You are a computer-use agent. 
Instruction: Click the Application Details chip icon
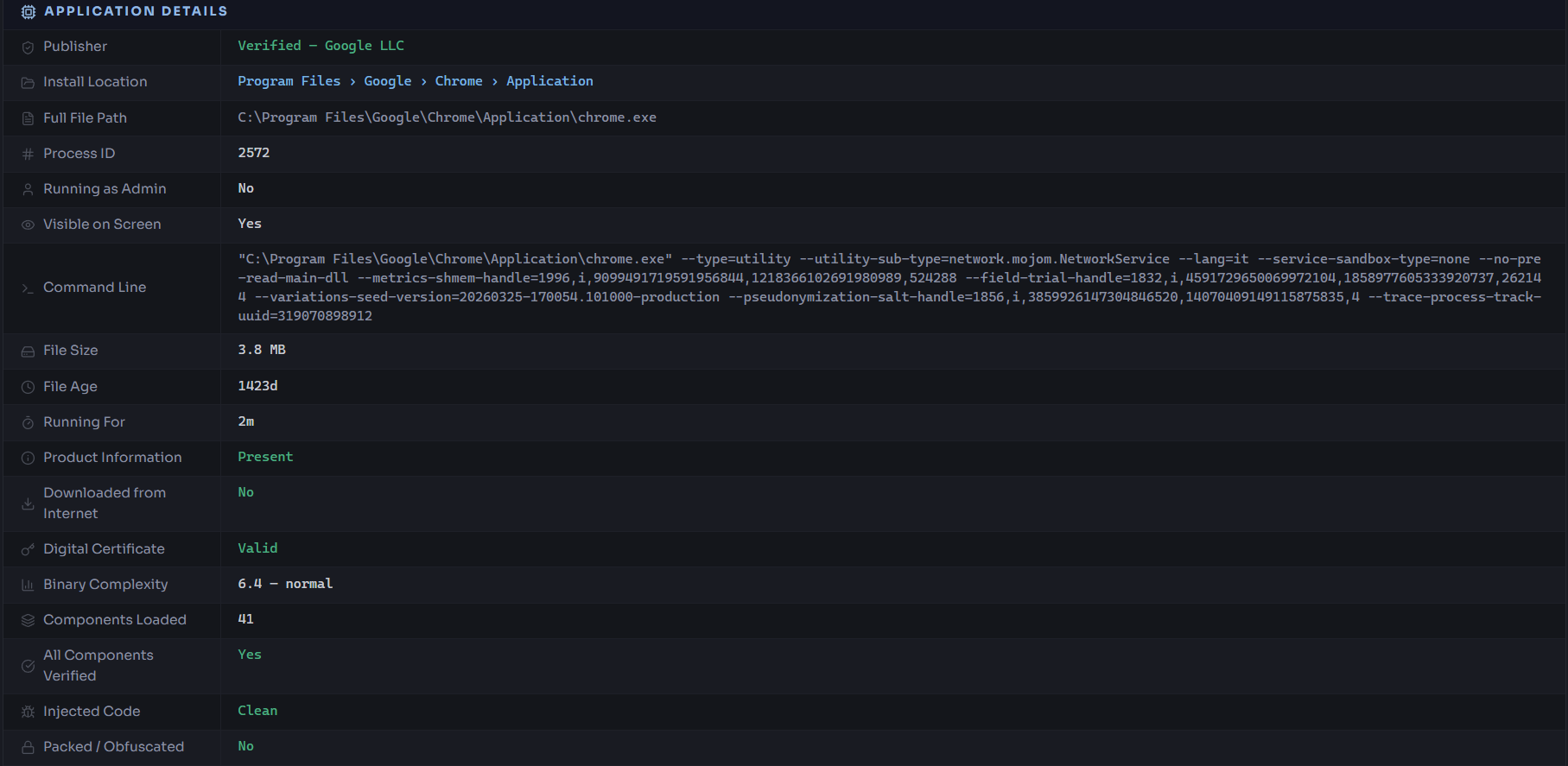click(28, 12)
